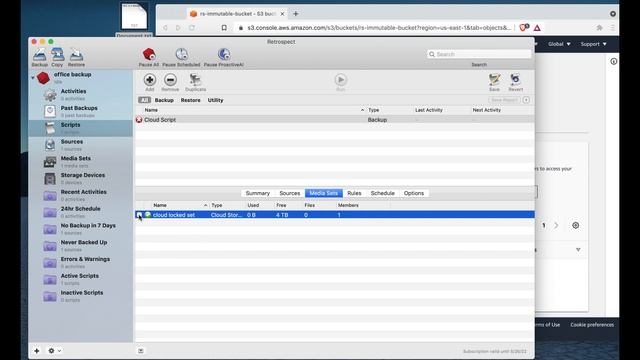The image size is (640, 360).
Task: Filter scripts by Backup
Action: [164, 100]
